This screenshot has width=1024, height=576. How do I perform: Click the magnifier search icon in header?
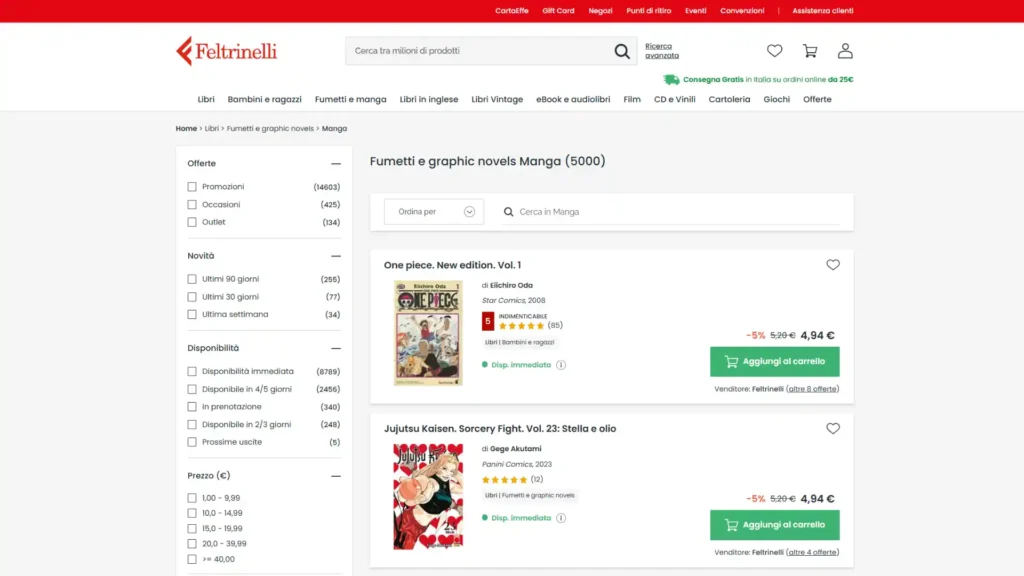(x=622, y=51)
